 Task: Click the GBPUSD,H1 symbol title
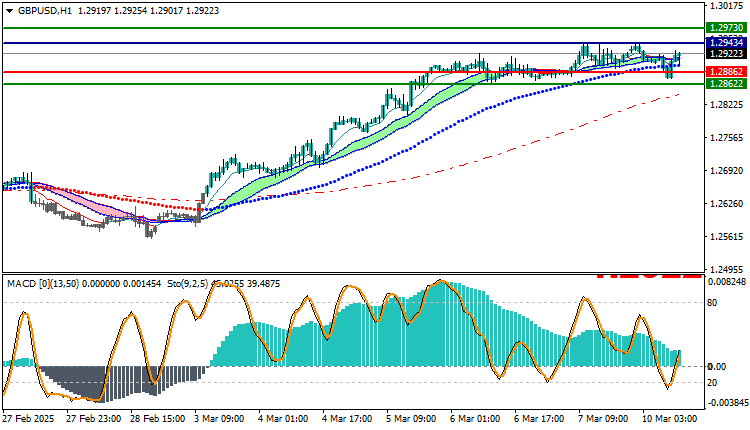(x=44, y=11)
